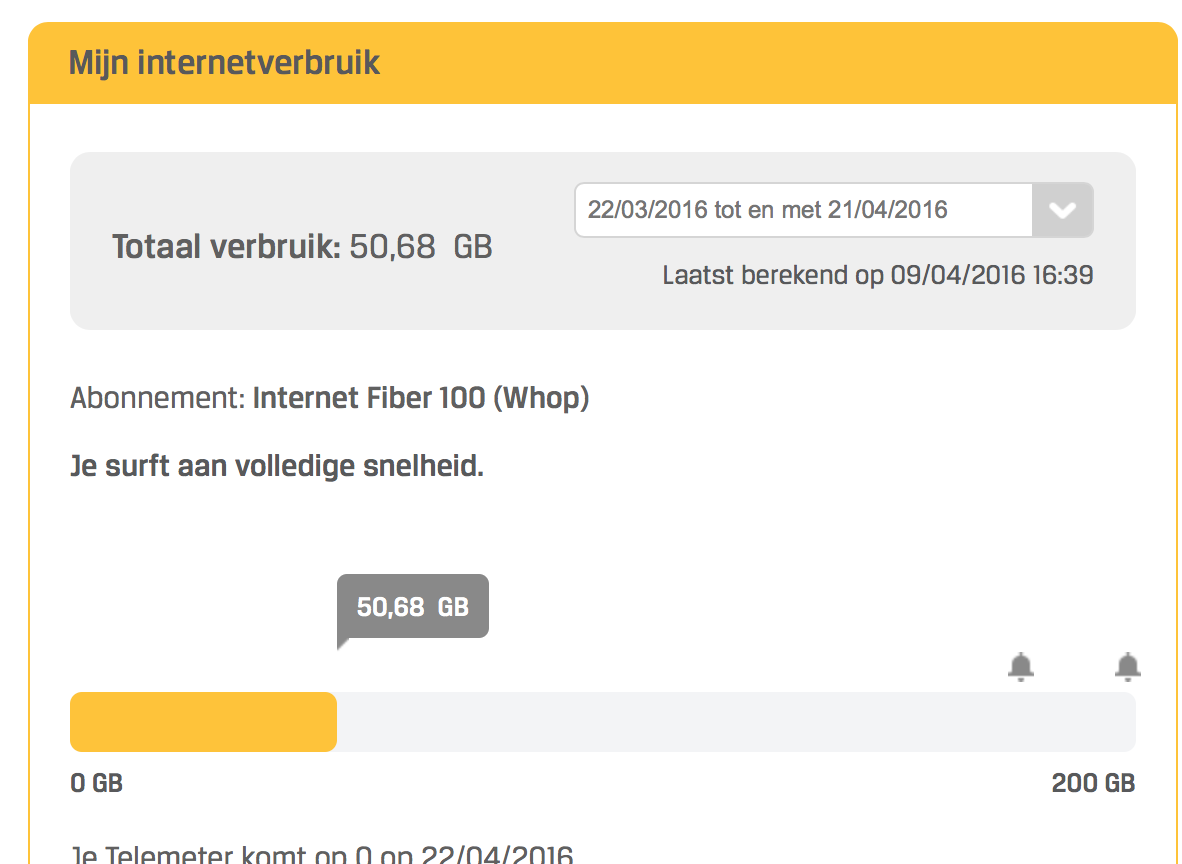
Task: Click empty area of yellow header bar
Action: [x=770, y=63]
